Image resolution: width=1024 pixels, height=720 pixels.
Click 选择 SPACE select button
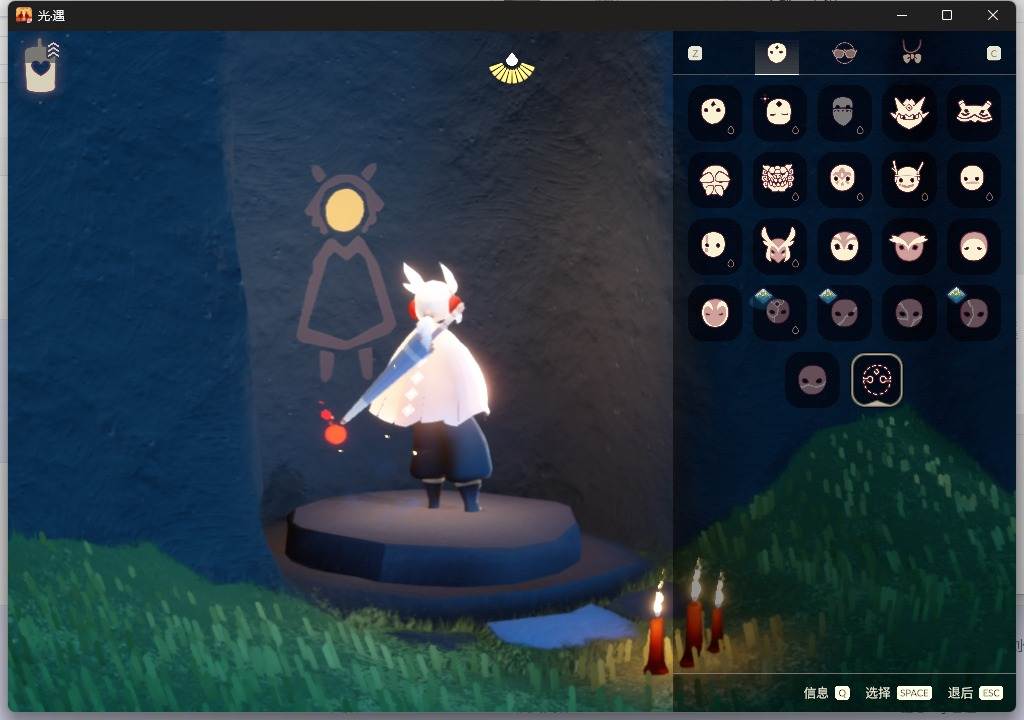pos(897,693)
